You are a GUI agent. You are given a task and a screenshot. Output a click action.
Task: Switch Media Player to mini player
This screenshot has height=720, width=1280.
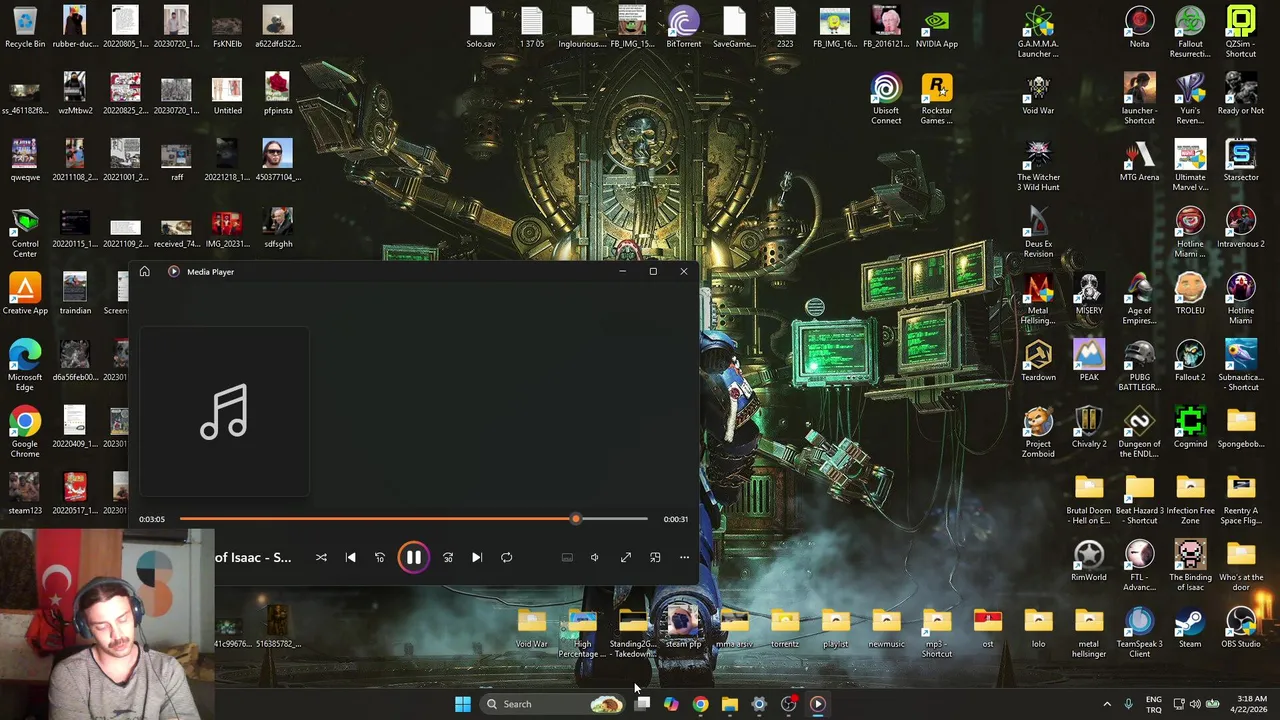[x=655, y=557]
